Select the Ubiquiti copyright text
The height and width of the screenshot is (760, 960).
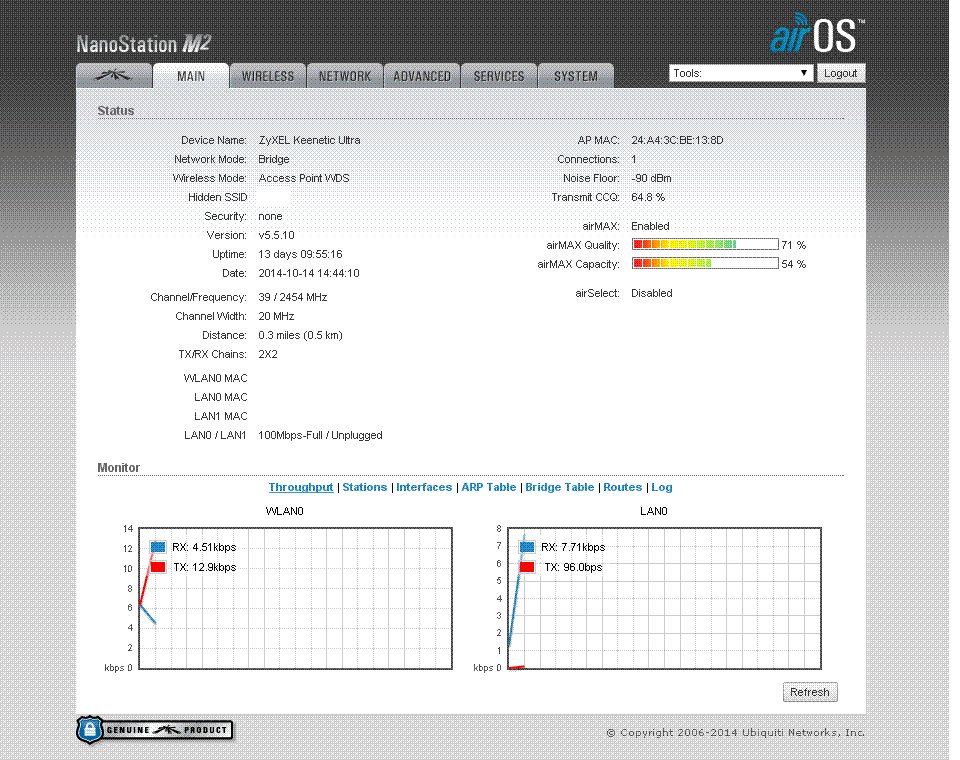[x=735, y=732]
